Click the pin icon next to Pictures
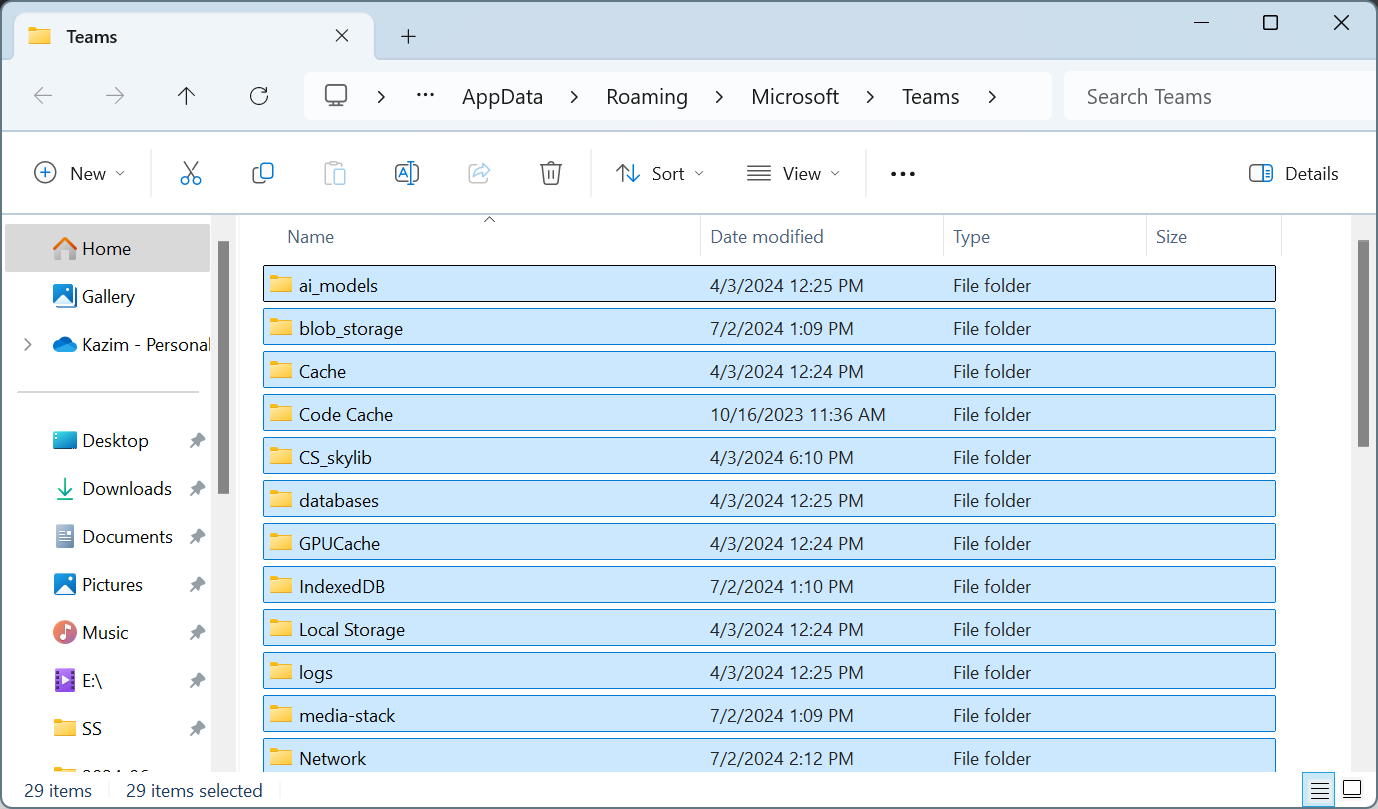Image resolution: width=1378 pixels, height=809 pixels. pyautogui.click(x=198, y=585)
